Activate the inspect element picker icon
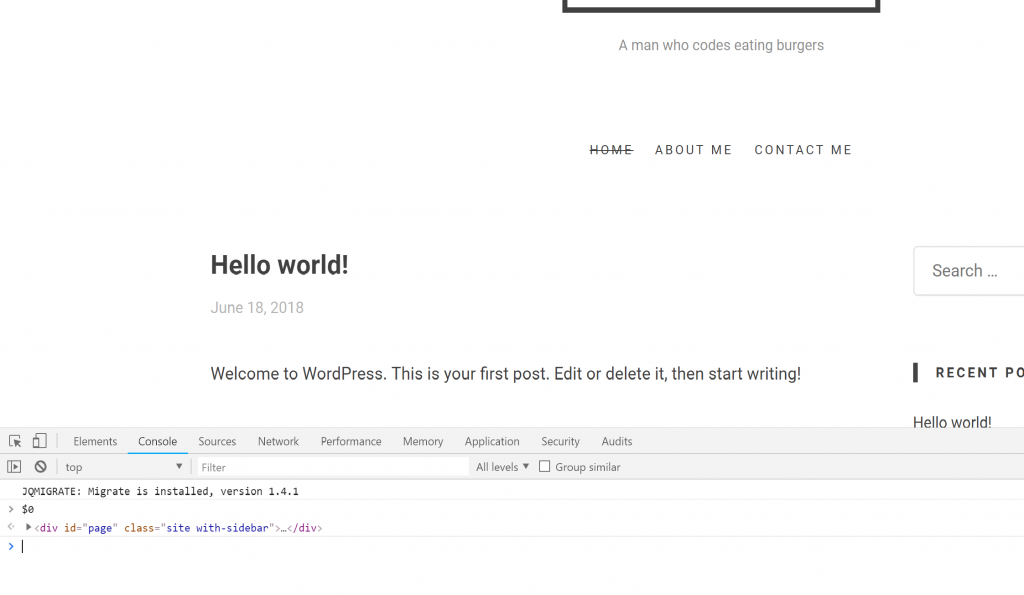Image resolution: width=1024 pixels, height=595 pixels. pos(15,441)
